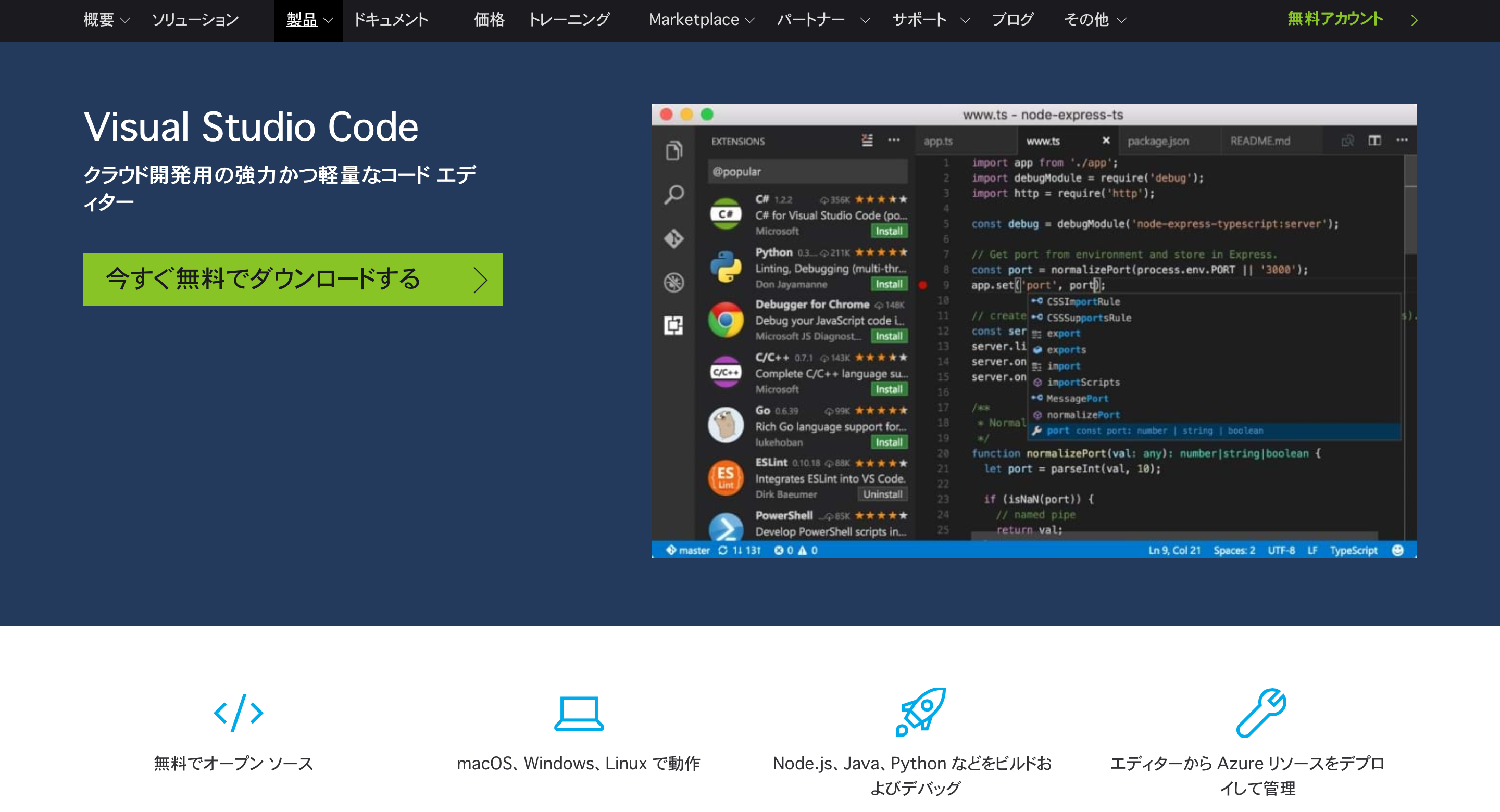The height and width of the screenshot is (812, 1500).
Task: Click UTF-8 encoding in status bar
Action: click(x=1281, y=550)
